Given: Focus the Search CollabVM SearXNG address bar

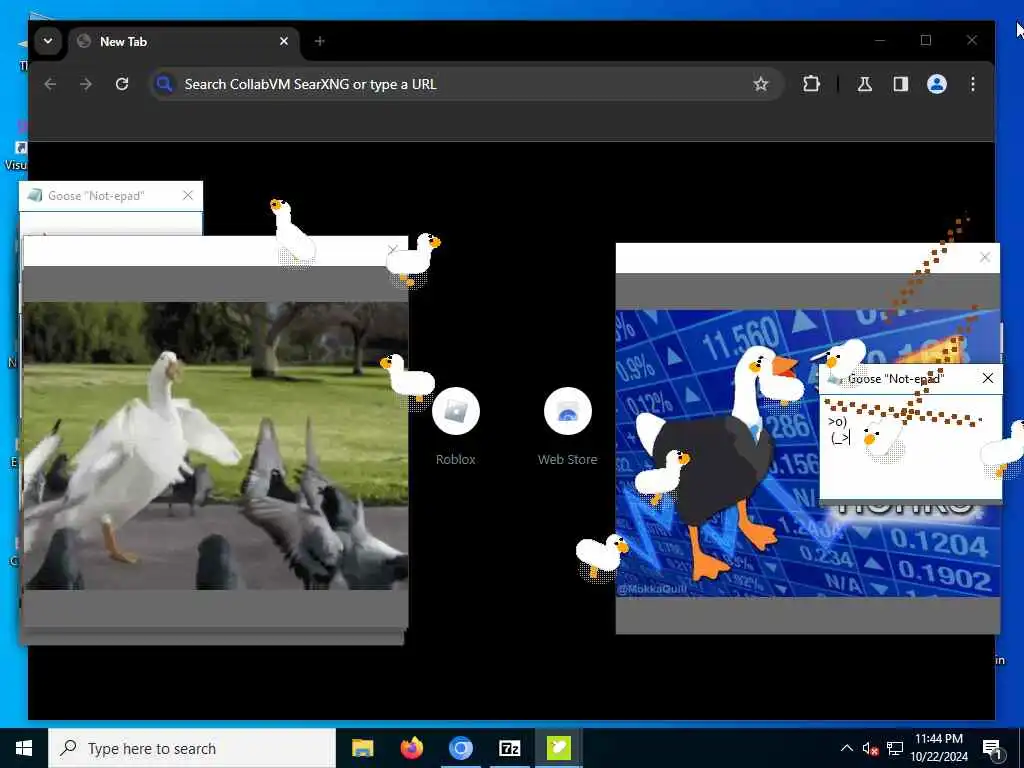Looking at the screenshot, I should (466, 84).
